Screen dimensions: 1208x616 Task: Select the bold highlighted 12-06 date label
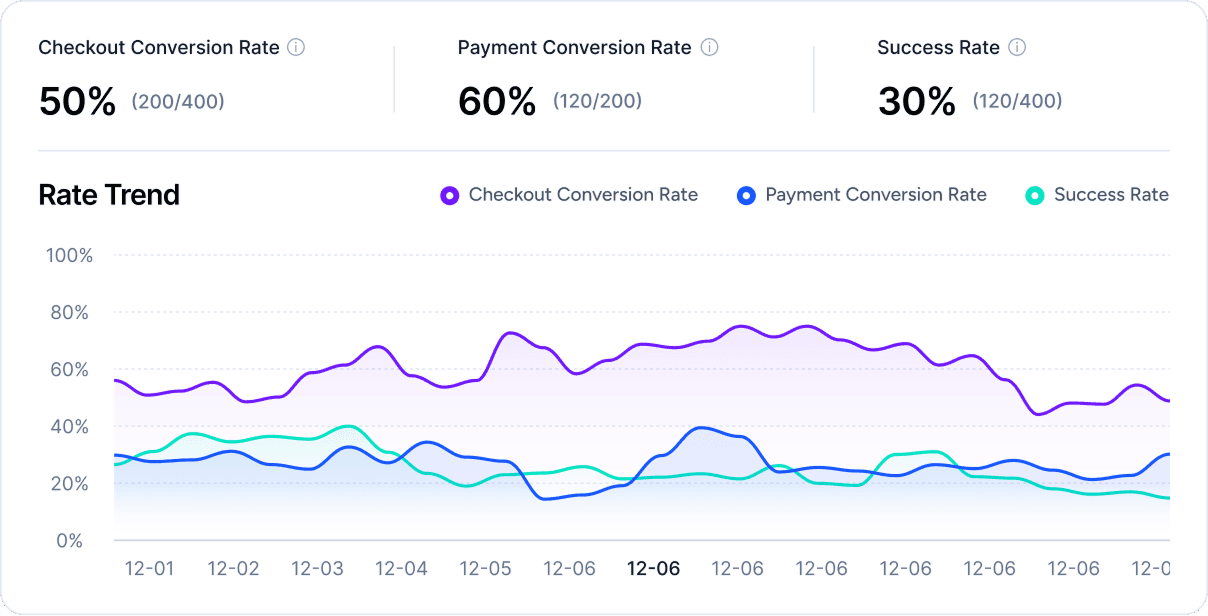pyautogui.click(x=653, y=569)
